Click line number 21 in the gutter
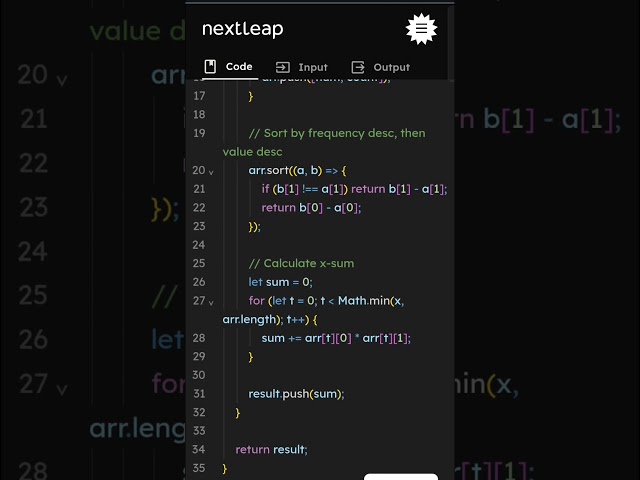Viewport: 640px width, 480px height. (x=199, y=189)
